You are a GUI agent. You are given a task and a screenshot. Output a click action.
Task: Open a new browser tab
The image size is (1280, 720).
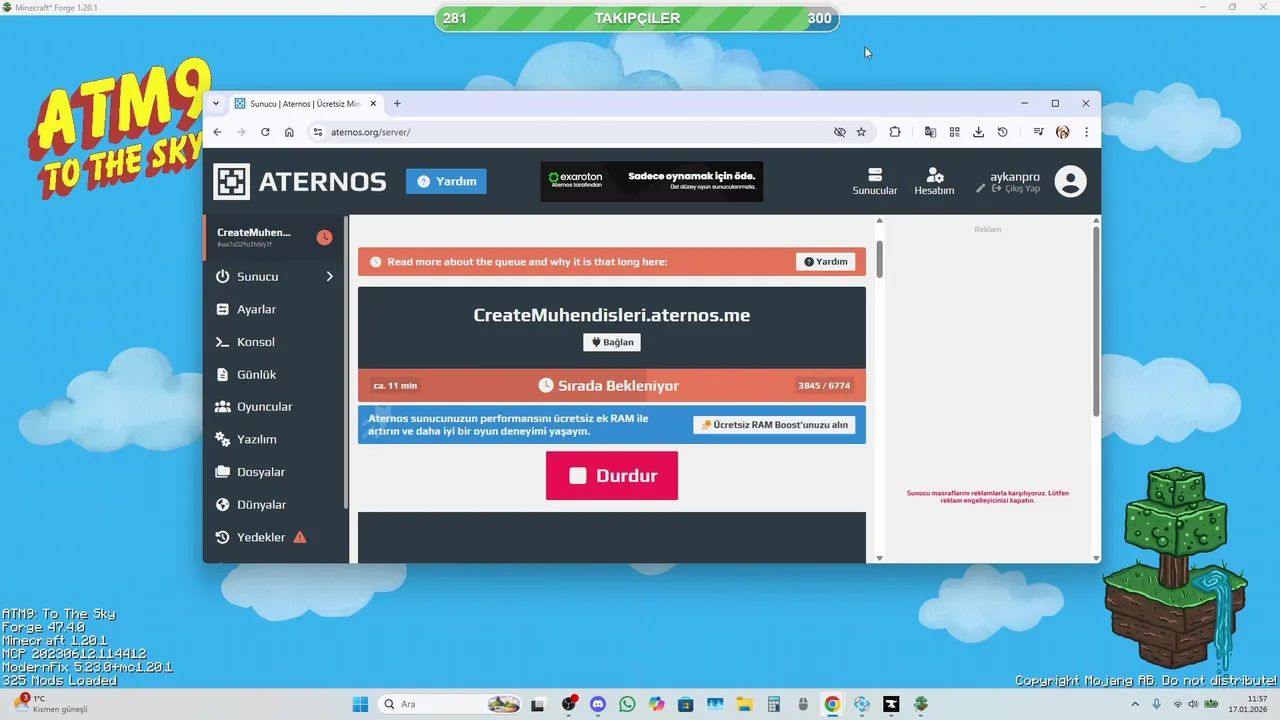coord(397,103)
